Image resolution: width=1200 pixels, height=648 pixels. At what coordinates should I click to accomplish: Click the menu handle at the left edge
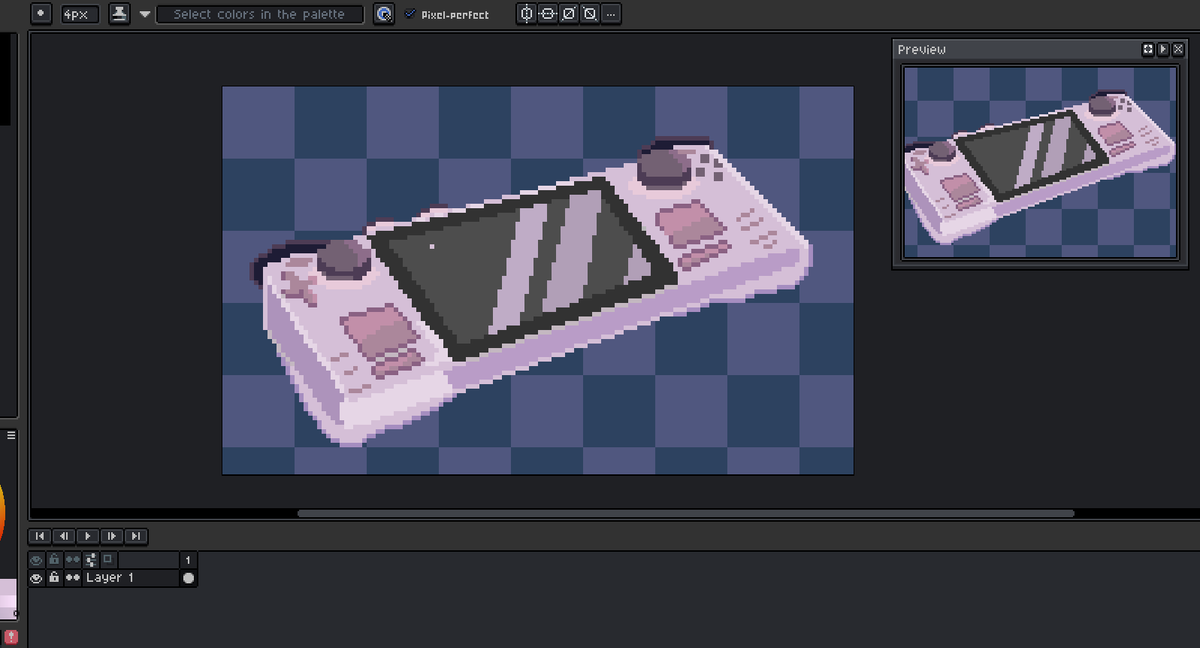(11, 435)
